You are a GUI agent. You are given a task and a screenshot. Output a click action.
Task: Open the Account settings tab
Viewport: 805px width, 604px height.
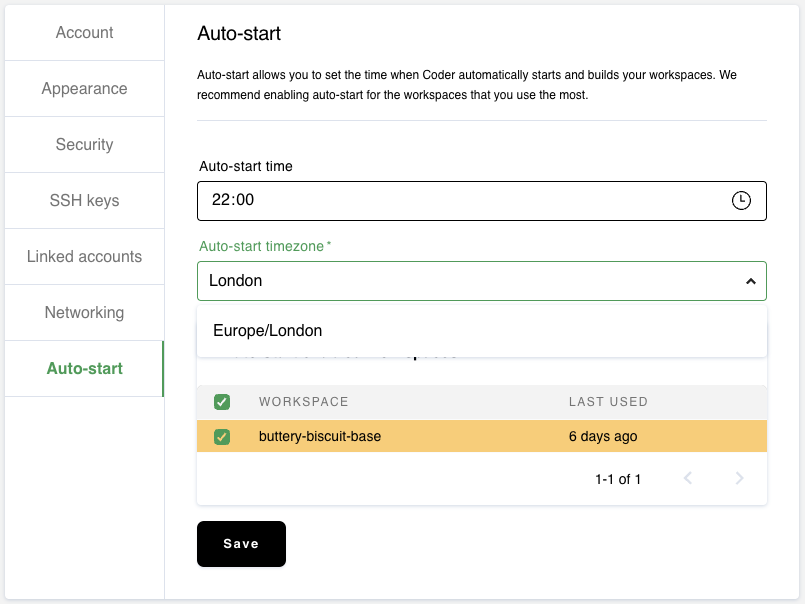pyautogui.click(x=84, y=33)
